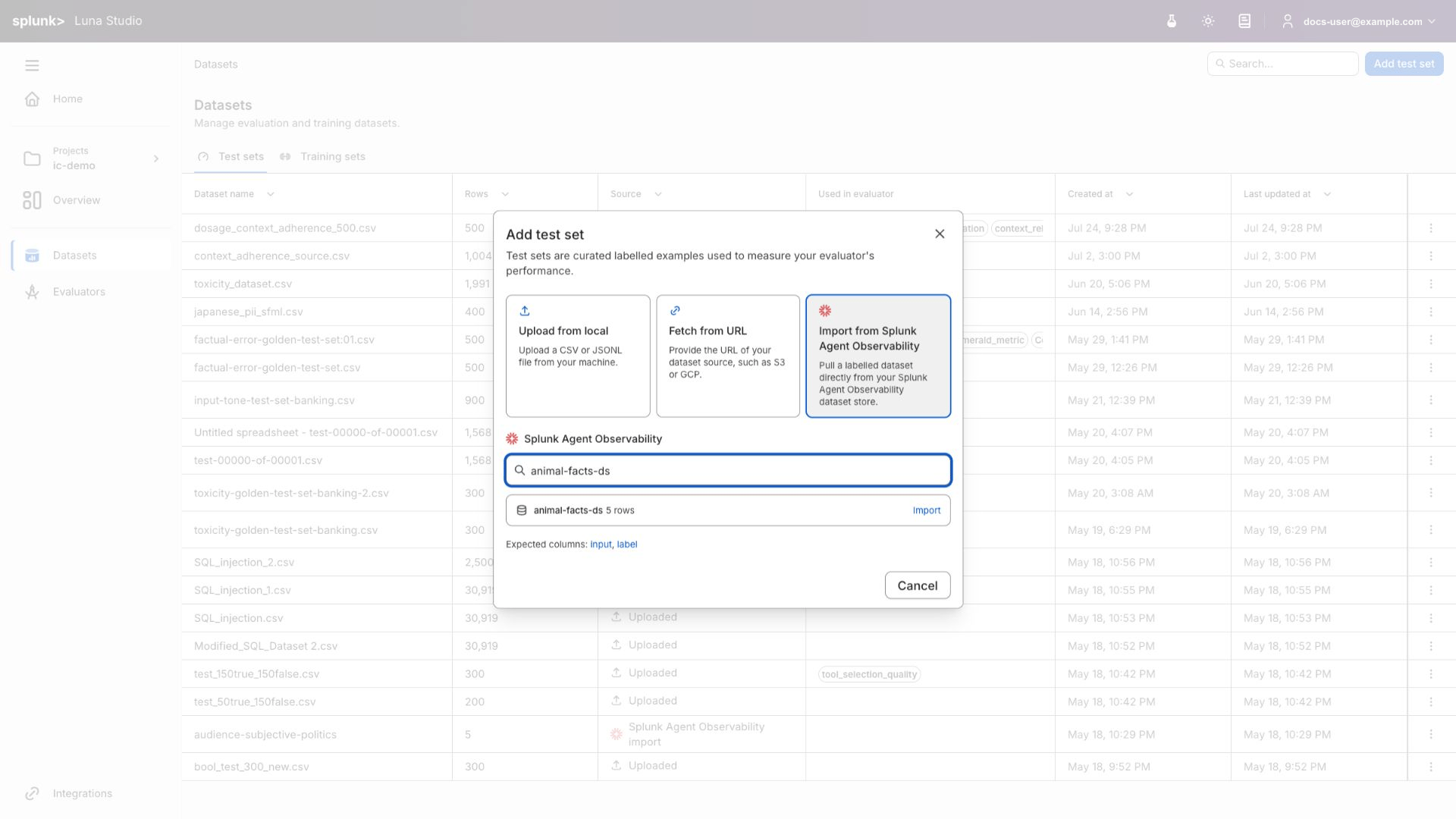Click Splunk Luna Studio logo
This screenshot has width=1456, height=819.
click(77, 20)
